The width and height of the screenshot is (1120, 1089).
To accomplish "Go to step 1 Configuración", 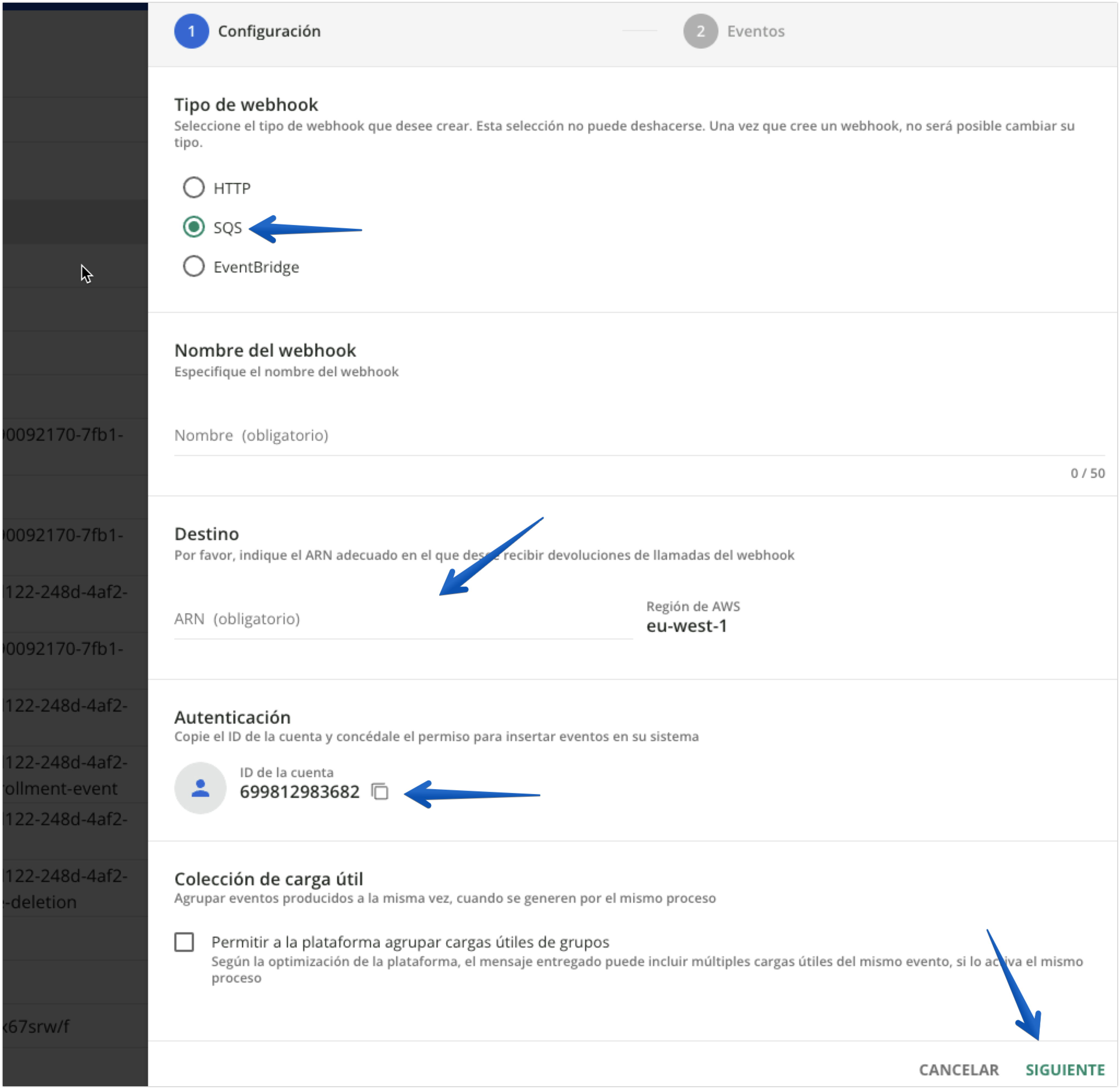I will 248,31.
